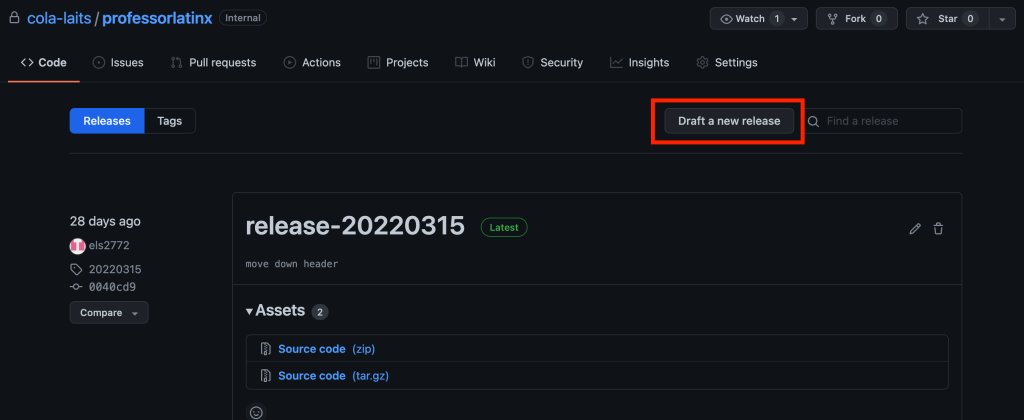The height and width of the screenshot is (420, 1024).
Task: Expand the Compare dropdown
Action: click(x=109, y=313)
